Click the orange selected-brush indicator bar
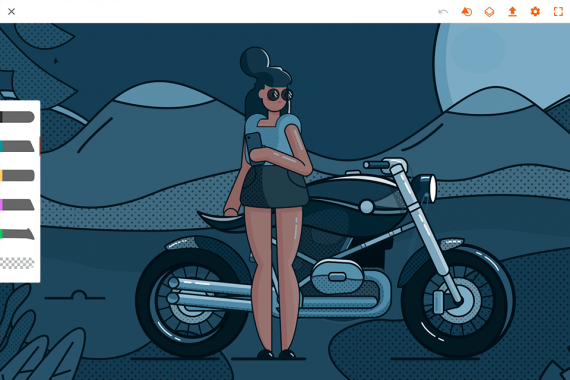 click(x=39, y=146)
